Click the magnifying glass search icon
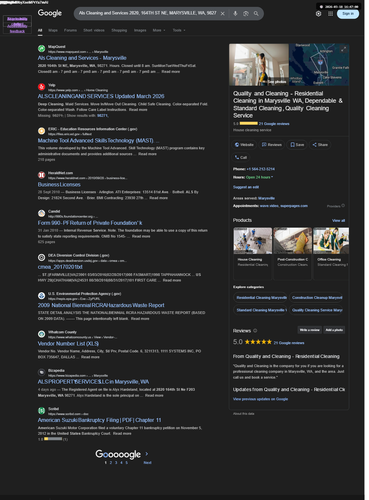Image resolution: width=369 pixels, height=500 pixels. pos(256,14)
